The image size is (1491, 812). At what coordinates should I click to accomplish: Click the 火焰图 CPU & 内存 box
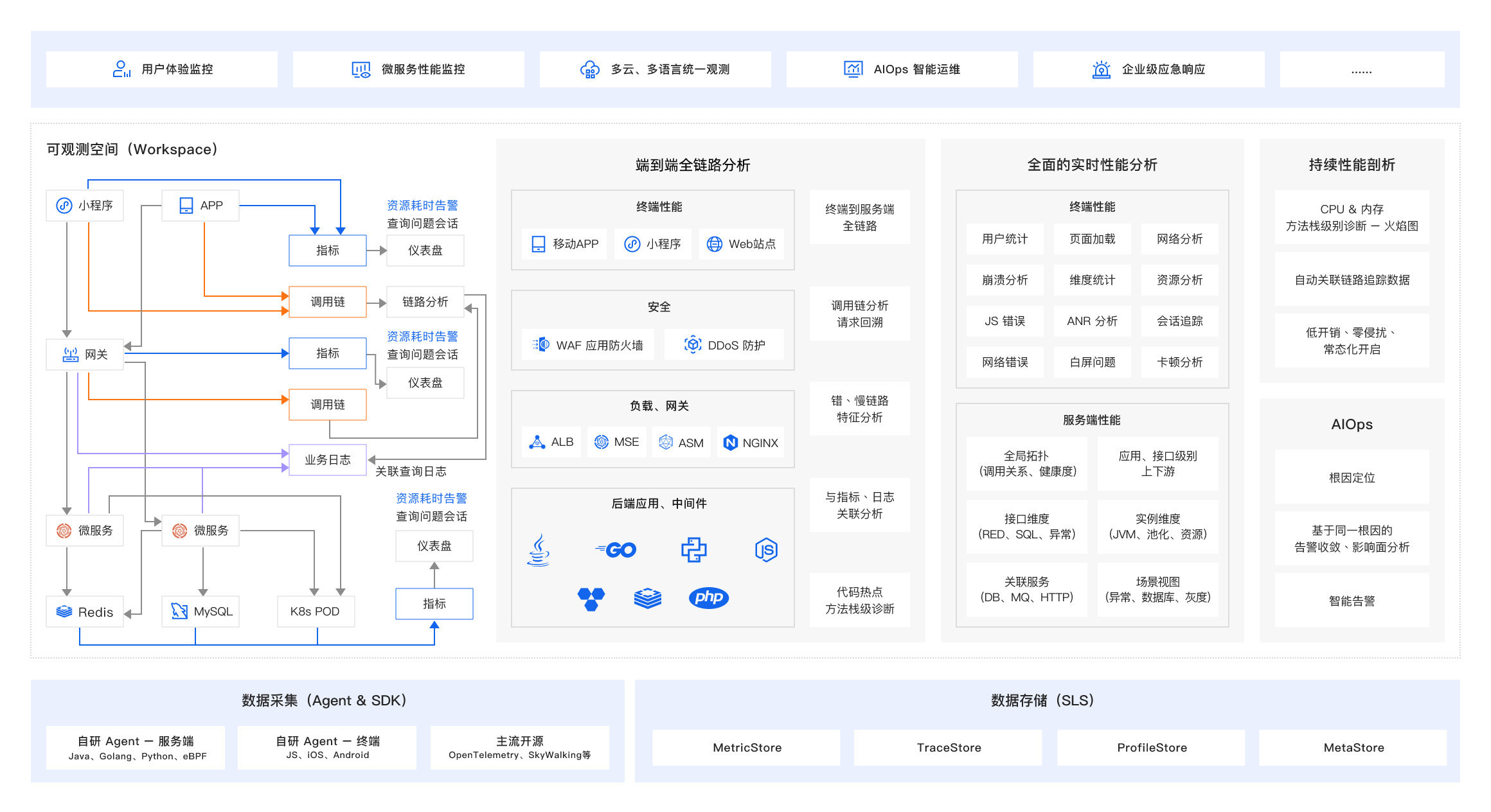click(1352, 217)
